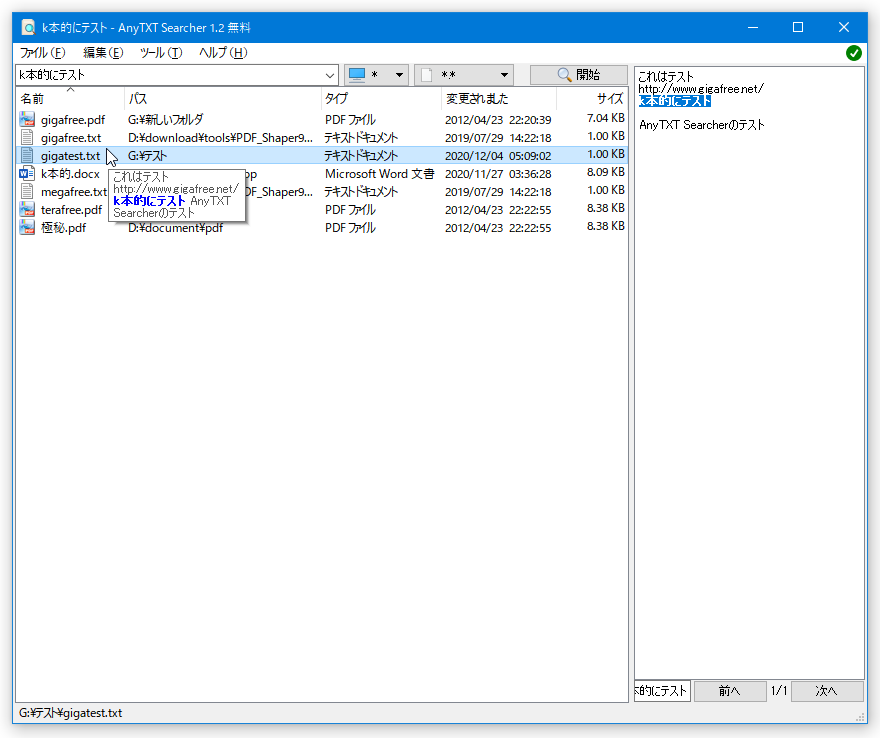Viewport: 880px width, 738px height.
Task: Click the AnyTXT Searcherのテスト preview line
Action: click(x=702, y=125)
